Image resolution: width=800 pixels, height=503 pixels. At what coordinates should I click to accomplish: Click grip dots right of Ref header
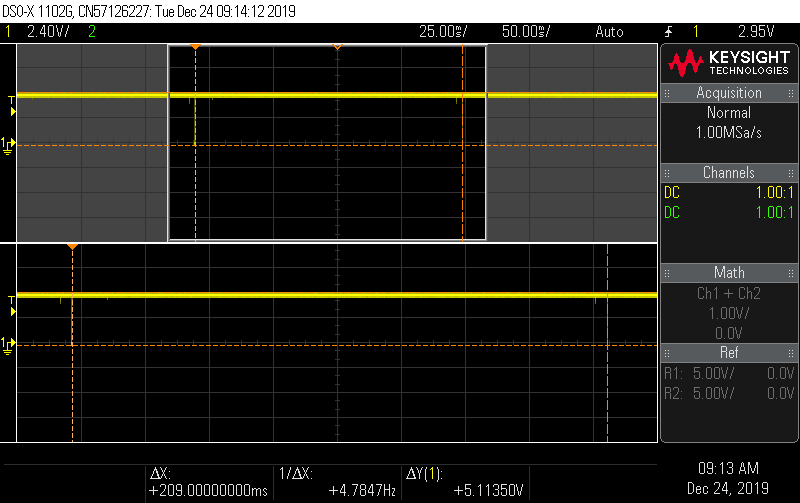[x=791, y=353]
